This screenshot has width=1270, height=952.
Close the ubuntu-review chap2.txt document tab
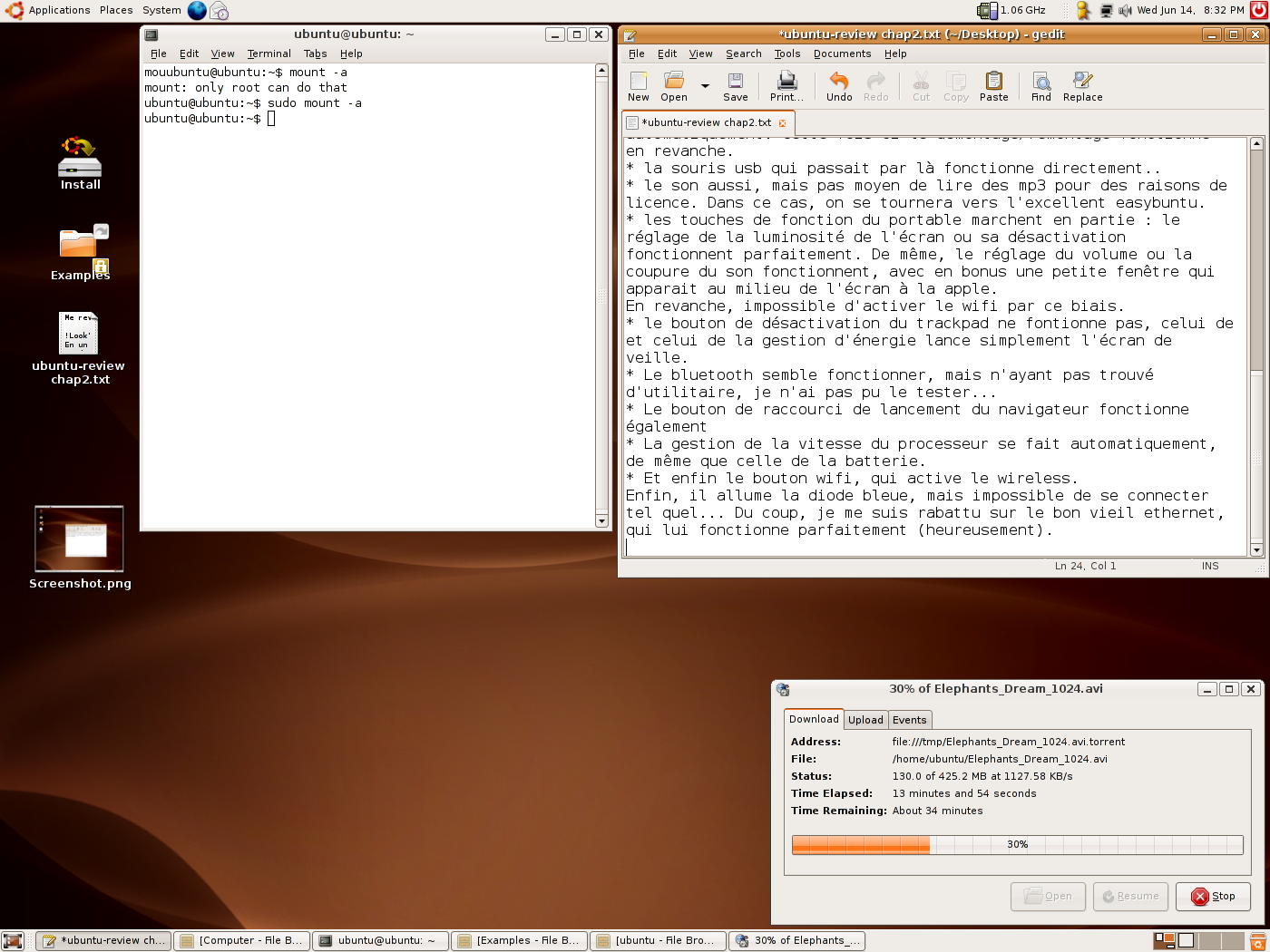(782, 122)
